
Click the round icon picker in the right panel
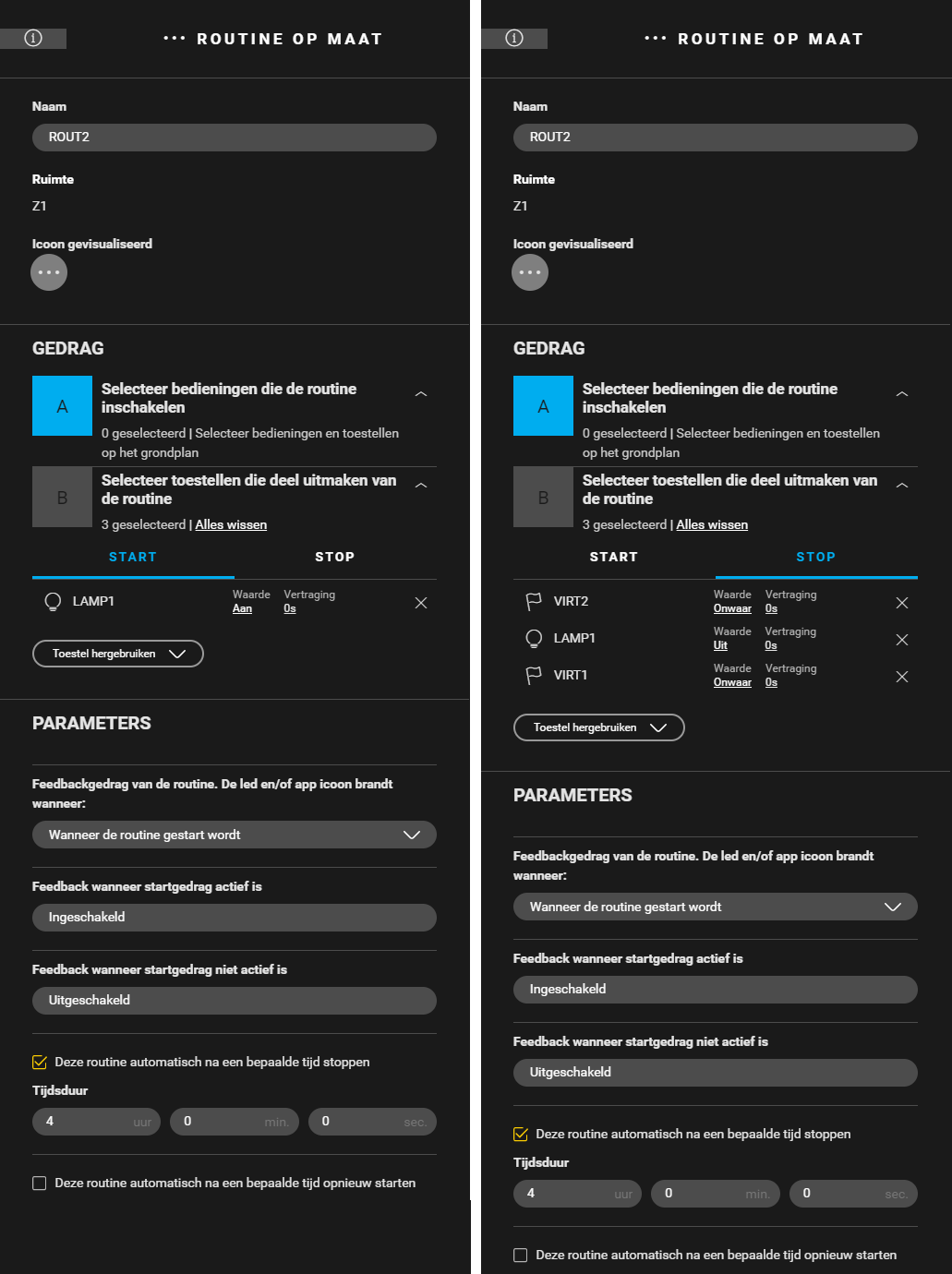pyautogui.click(x=530, y=272)
